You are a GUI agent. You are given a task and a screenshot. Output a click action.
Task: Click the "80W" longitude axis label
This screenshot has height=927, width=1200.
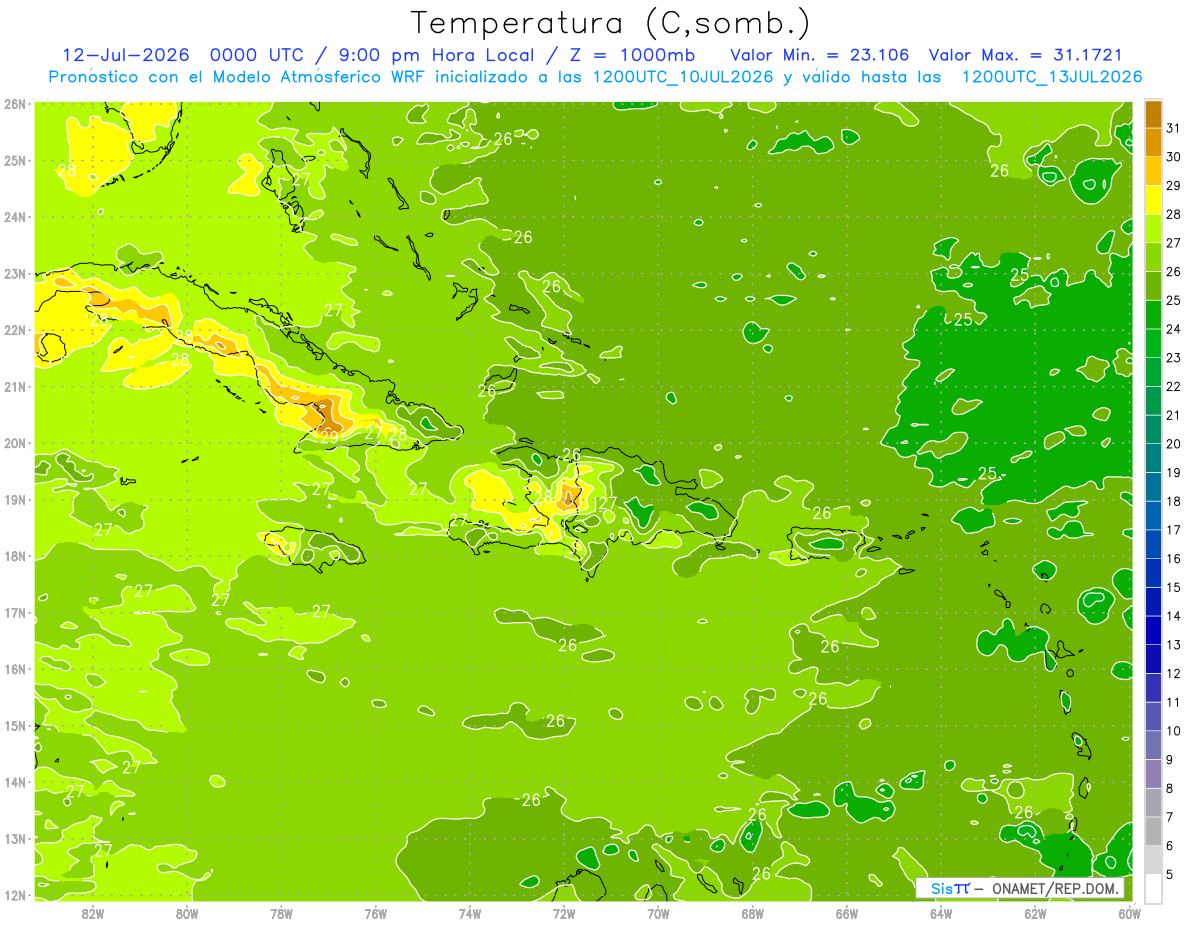(x=187, y=912)
